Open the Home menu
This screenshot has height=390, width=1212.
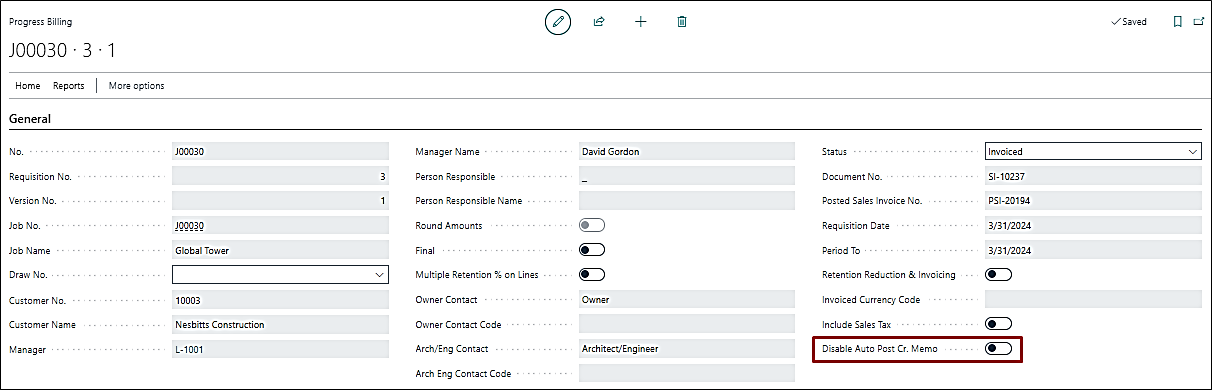pyautogui.click(x=28, y=86)
